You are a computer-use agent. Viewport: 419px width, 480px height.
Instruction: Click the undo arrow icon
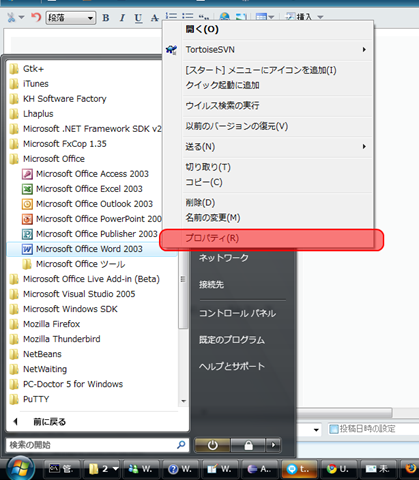36,17
